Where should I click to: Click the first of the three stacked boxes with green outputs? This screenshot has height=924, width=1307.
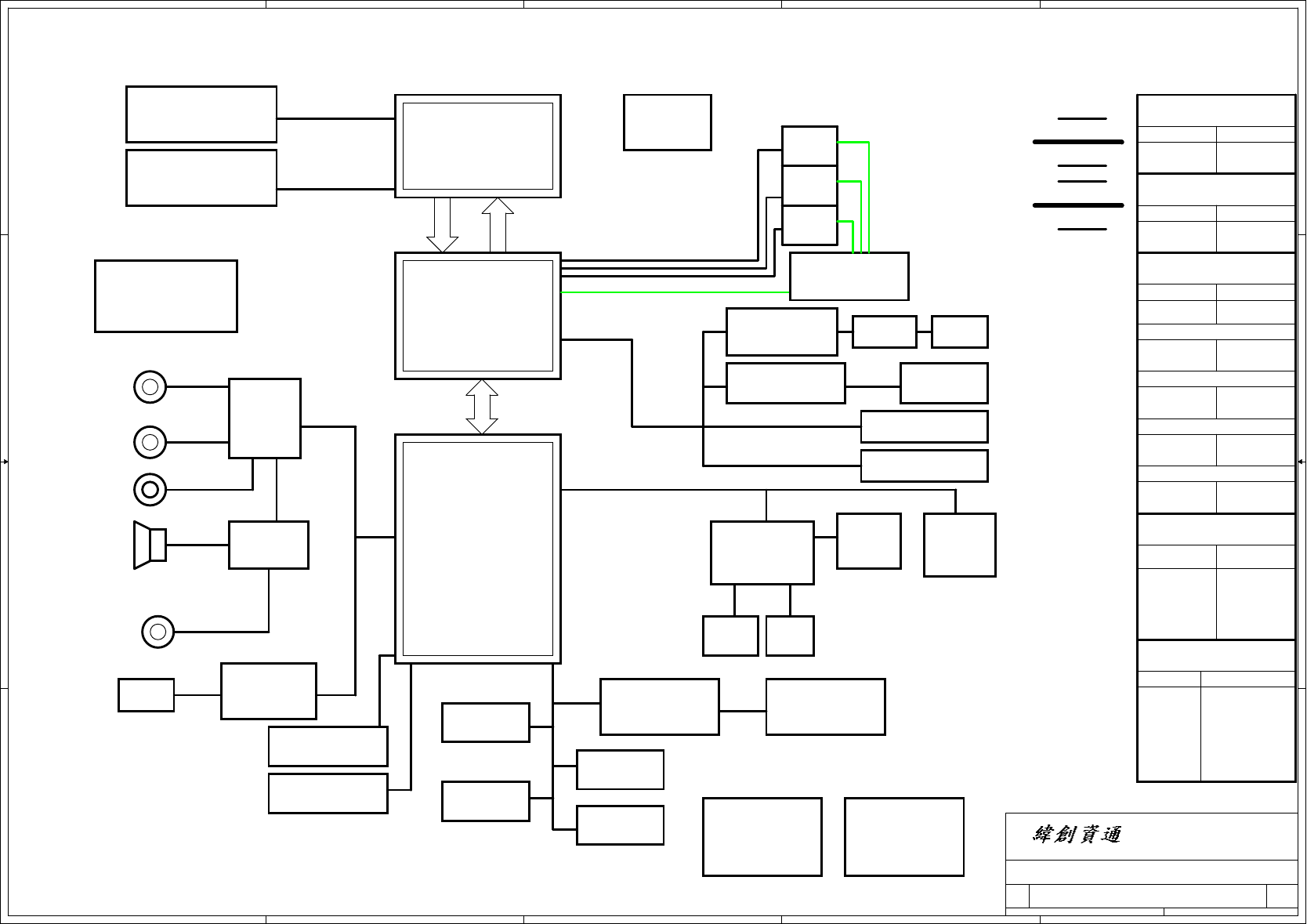point(809,146)
